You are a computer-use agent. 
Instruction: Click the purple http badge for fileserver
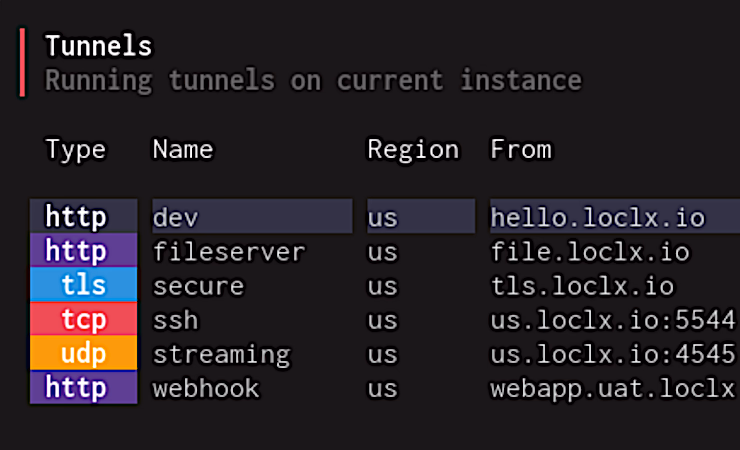coord(84,250)
